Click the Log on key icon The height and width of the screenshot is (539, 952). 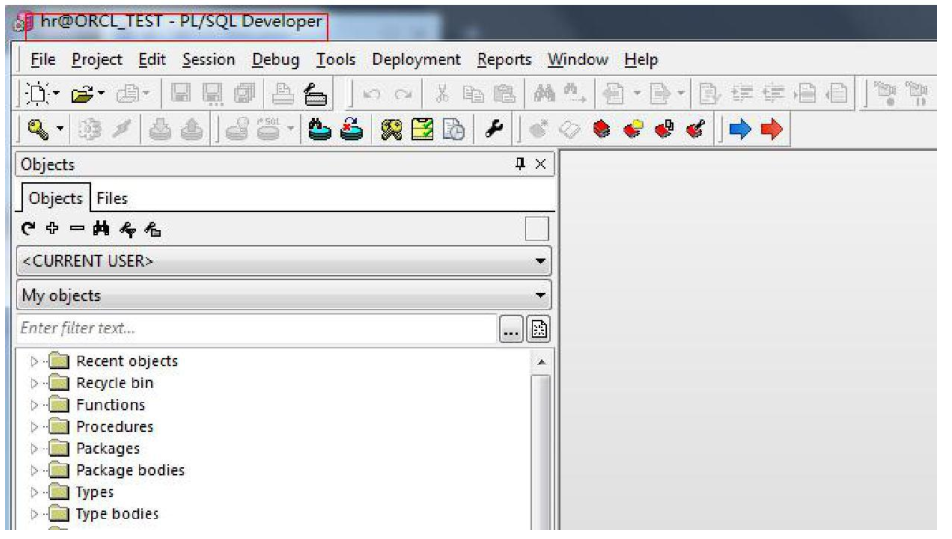pyautogui.click(x=38, y=129)
